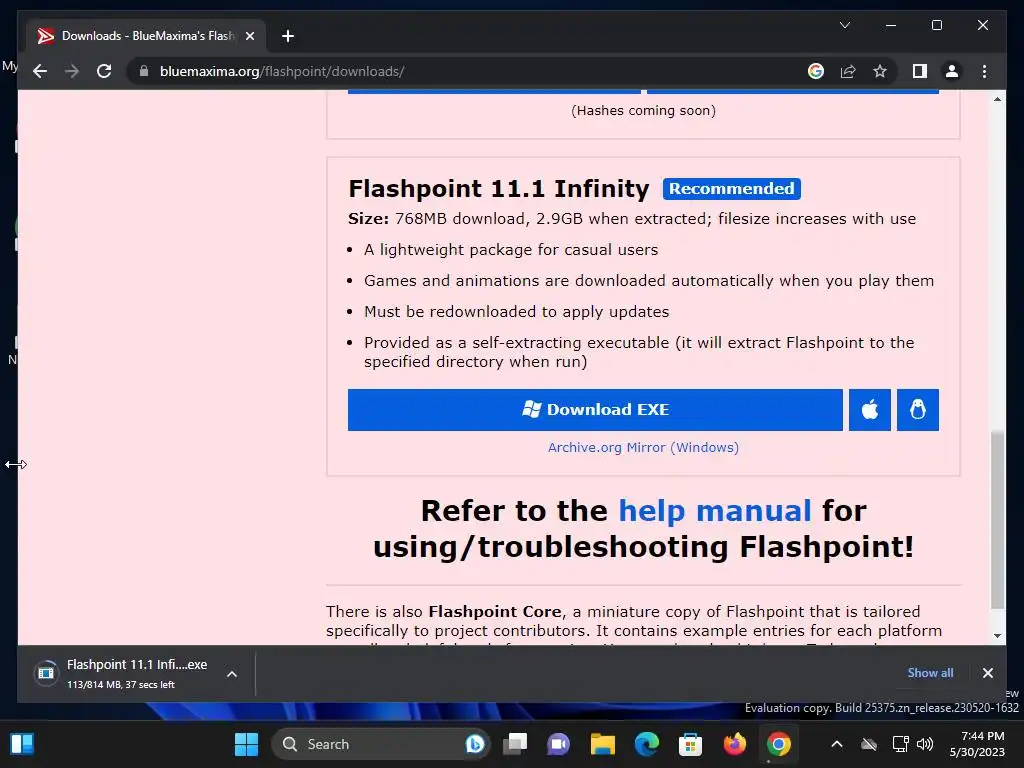Viewport: 1024px width, 768px height.
Task: Open Bing chat icon in search
Action: pyautogui.click(x=475, y=744)
